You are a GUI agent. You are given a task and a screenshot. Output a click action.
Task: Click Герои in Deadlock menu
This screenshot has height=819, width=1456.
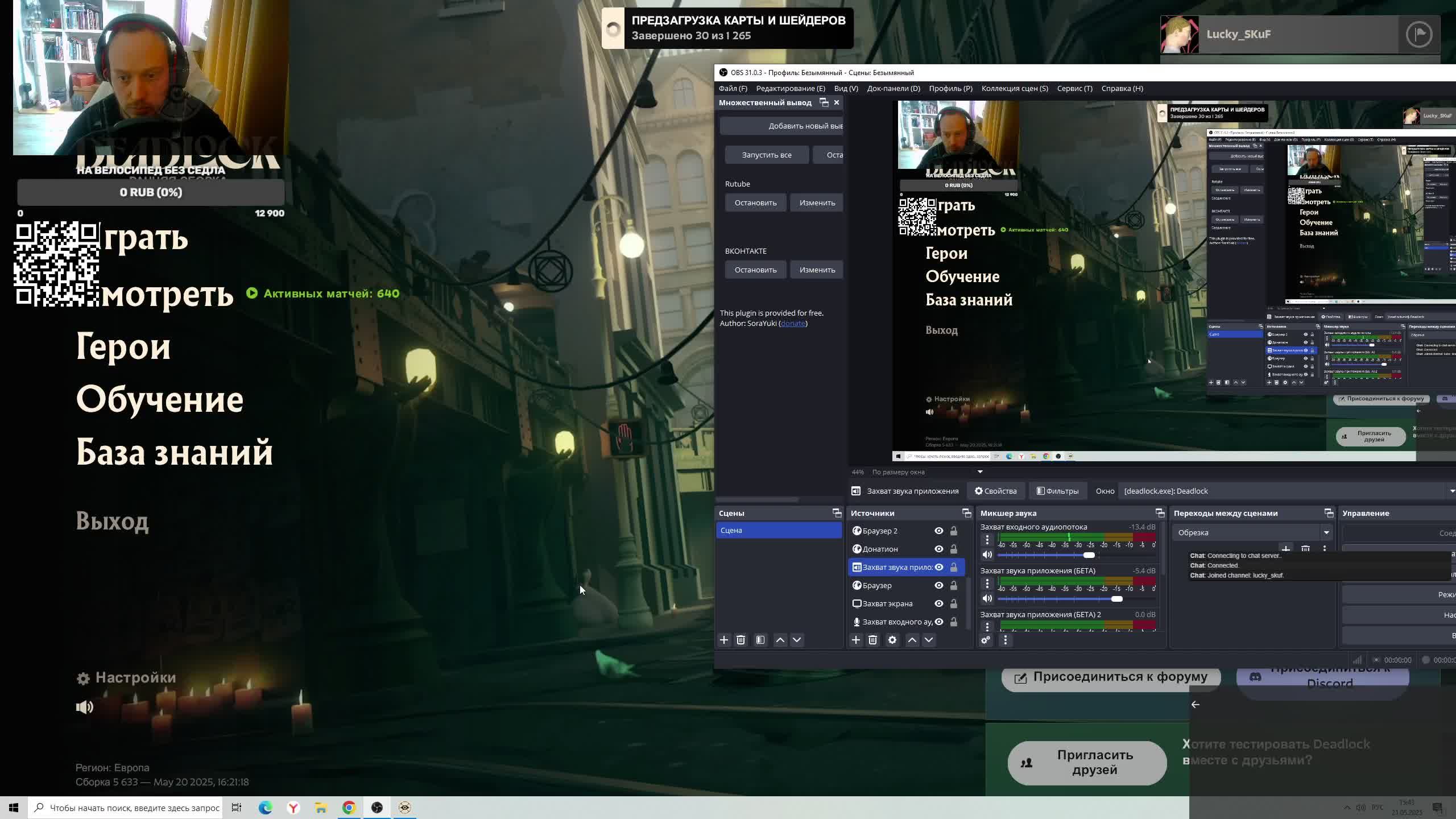pyautogui.click(x=123, y=346)
